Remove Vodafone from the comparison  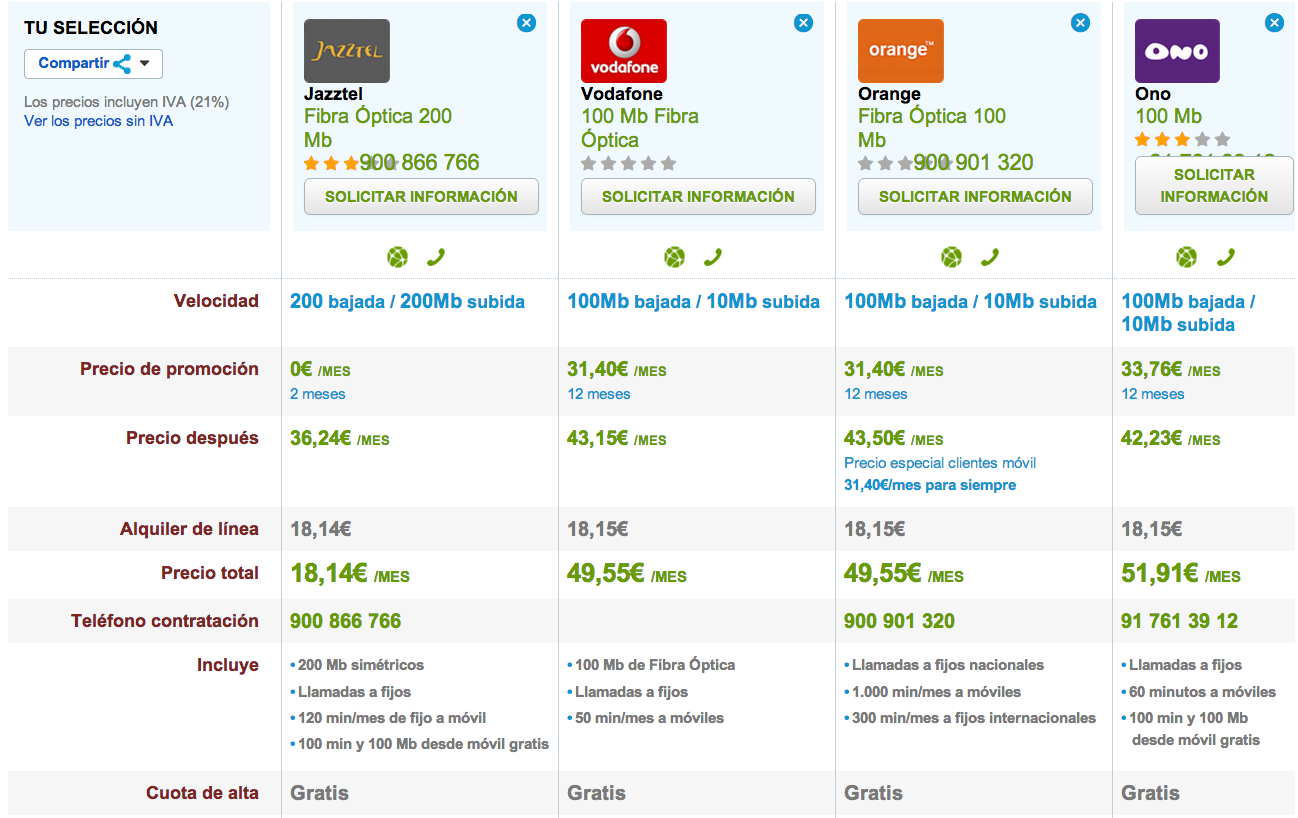(x=803, y=23)
